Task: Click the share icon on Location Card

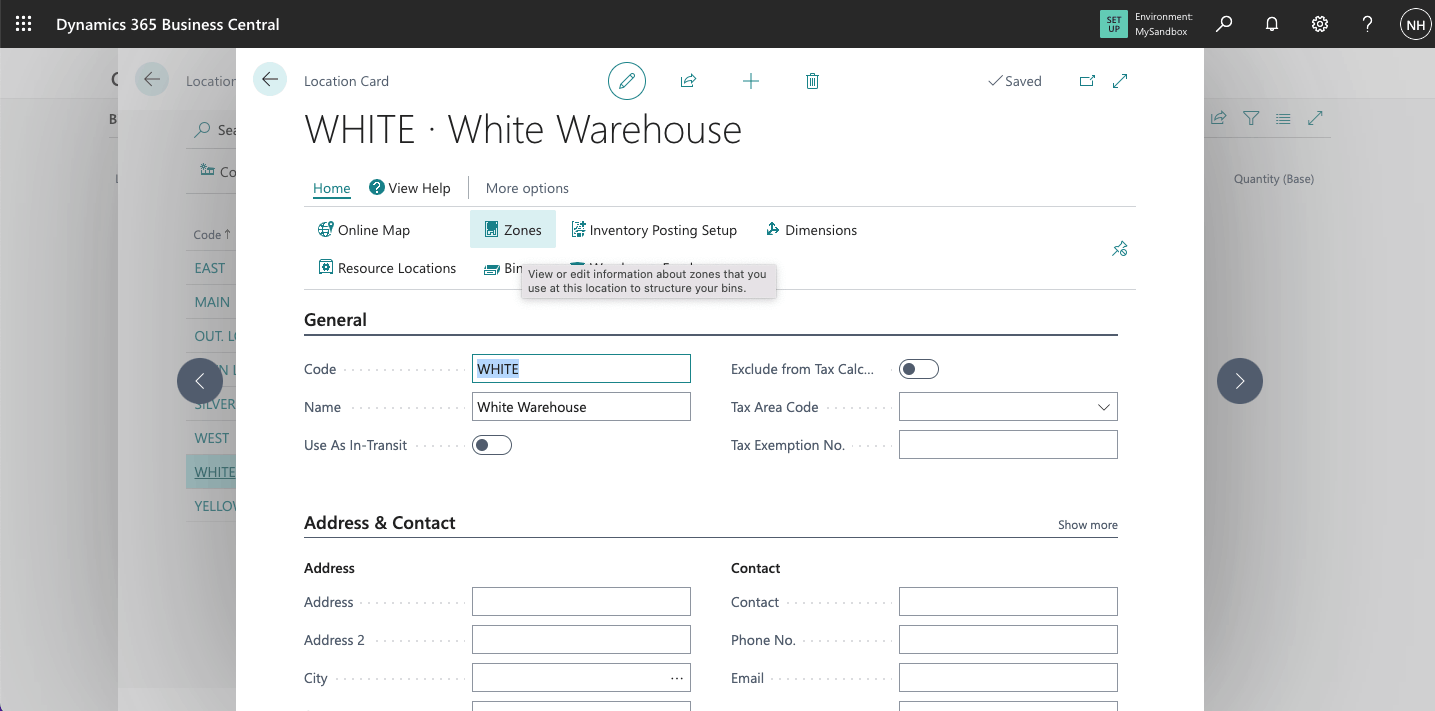Action: coord(688,81)
